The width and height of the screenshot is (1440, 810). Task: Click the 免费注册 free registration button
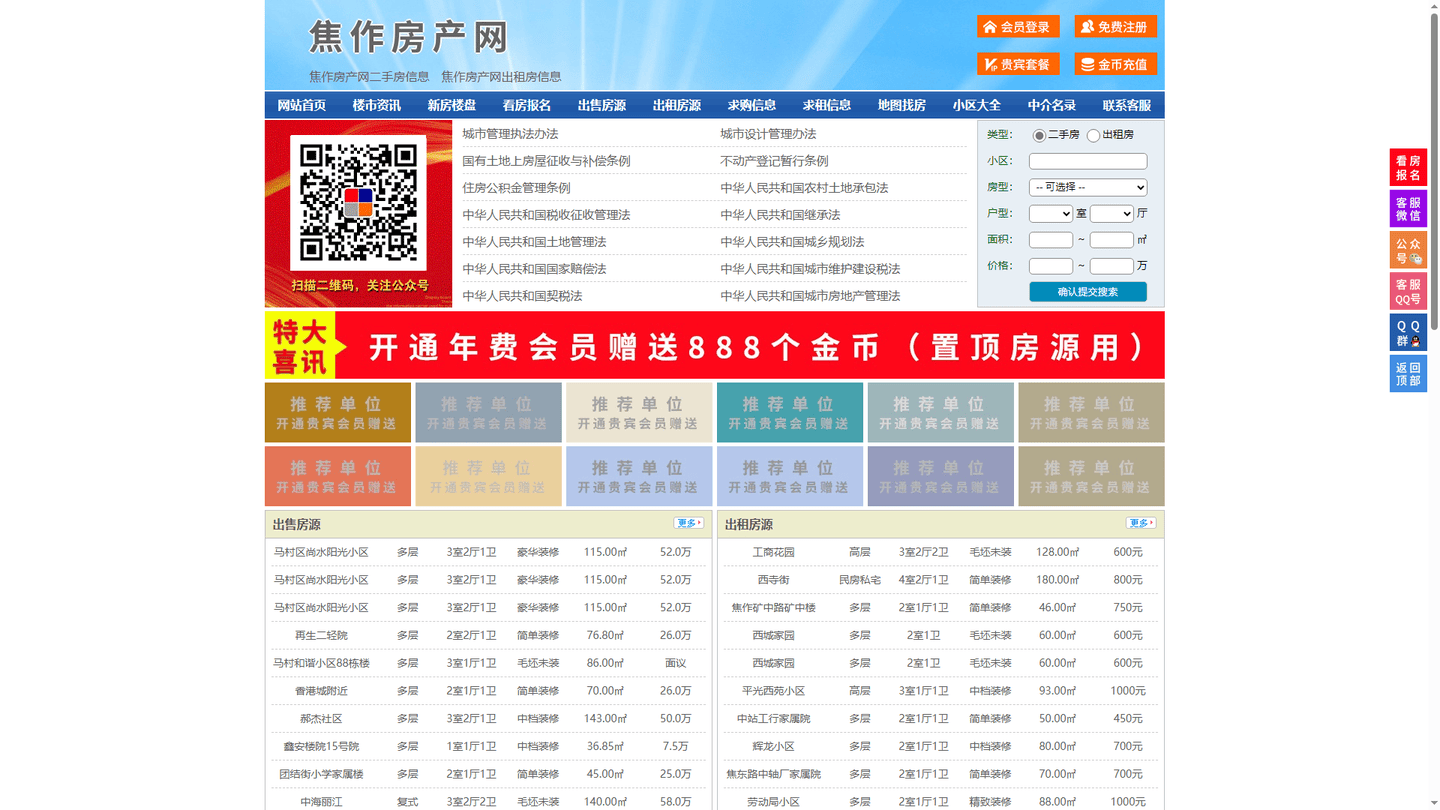1115,27
